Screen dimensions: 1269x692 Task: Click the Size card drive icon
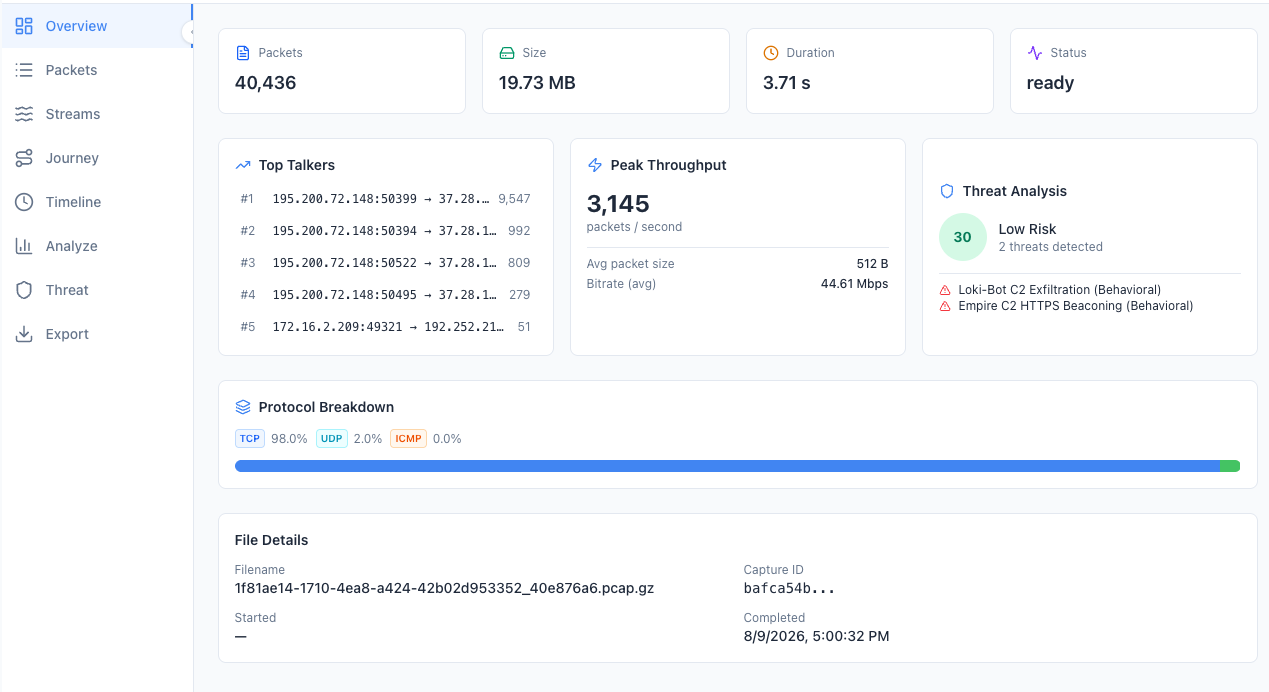507,53
